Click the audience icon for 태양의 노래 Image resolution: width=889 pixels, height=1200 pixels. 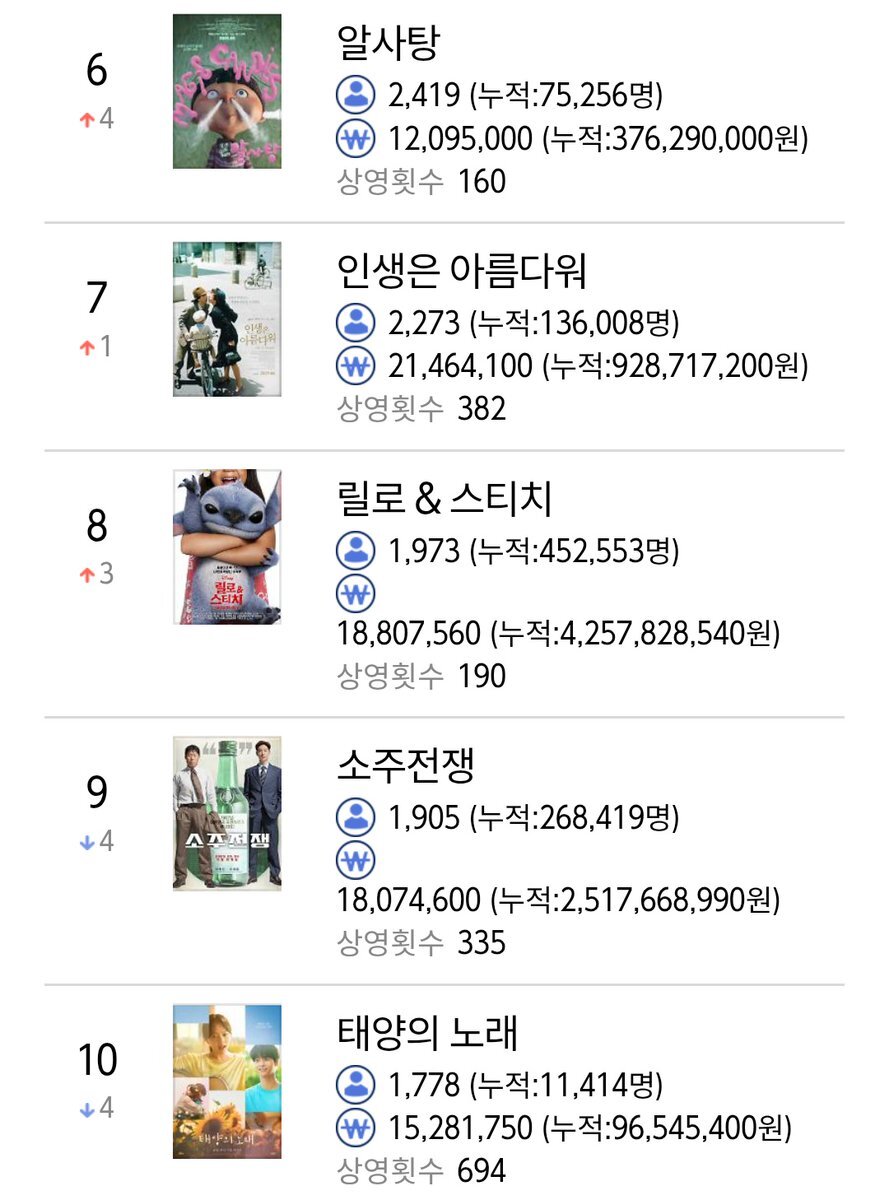tap(355, 1084)
